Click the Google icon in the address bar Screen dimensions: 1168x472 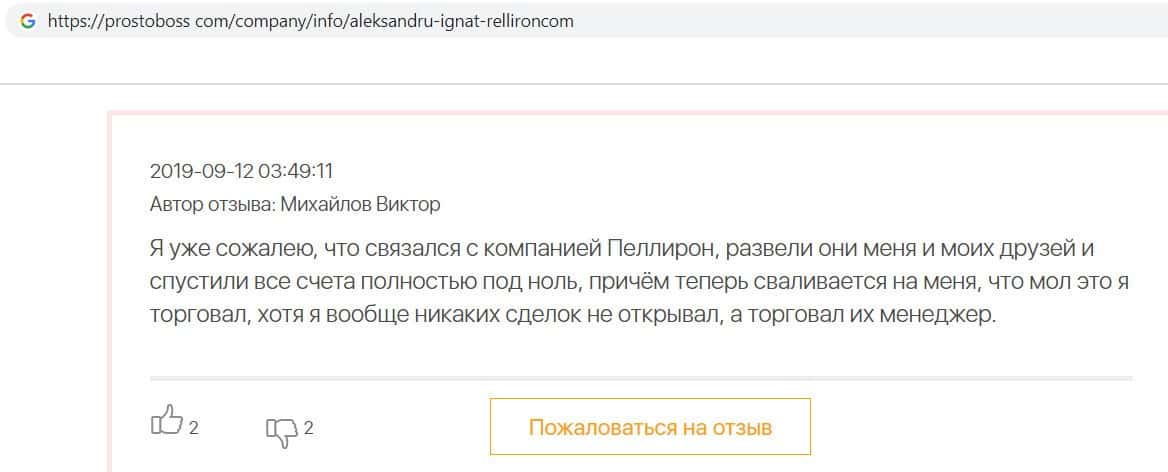click(28, 21)
